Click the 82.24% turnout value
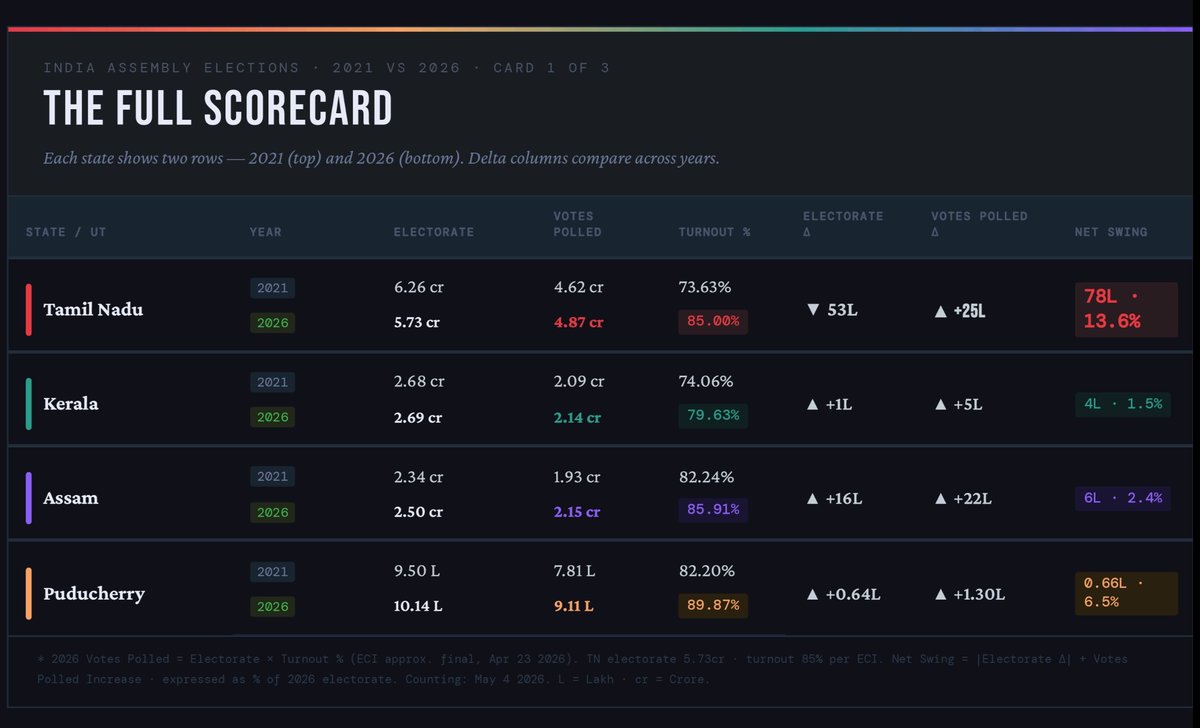This screenshot has height=728, width=1200. (706, 476)
